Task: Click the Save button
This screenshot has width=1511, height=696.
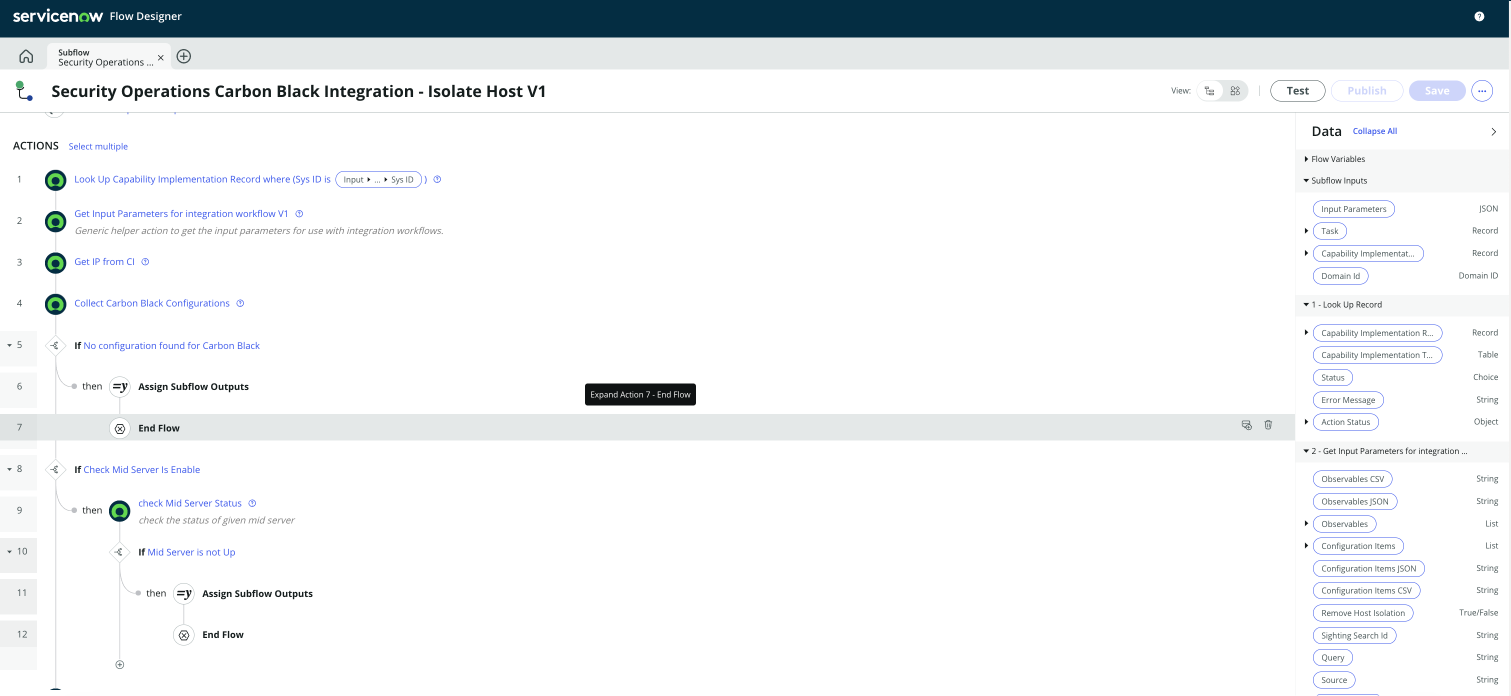Action: 1437,91
